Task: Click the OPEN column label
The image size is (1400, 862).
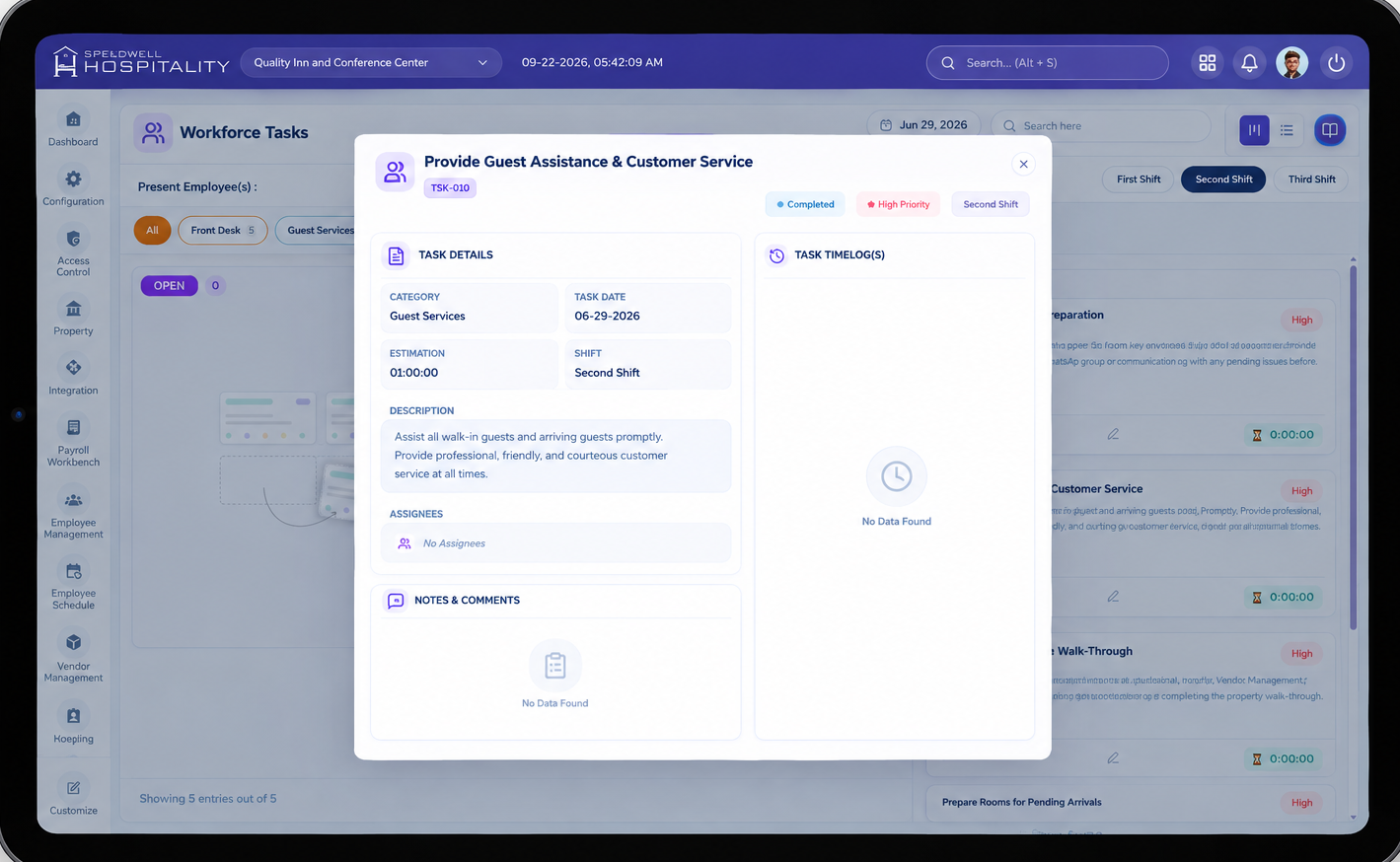Action: click(169, 285)
